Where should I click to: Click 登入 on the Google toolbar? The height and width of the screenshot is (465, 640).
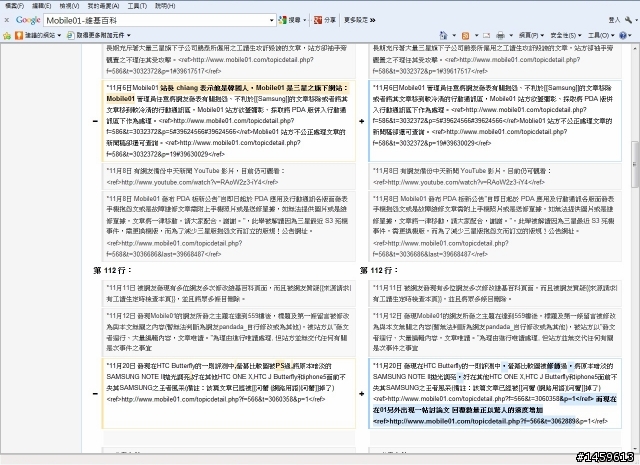614,20
